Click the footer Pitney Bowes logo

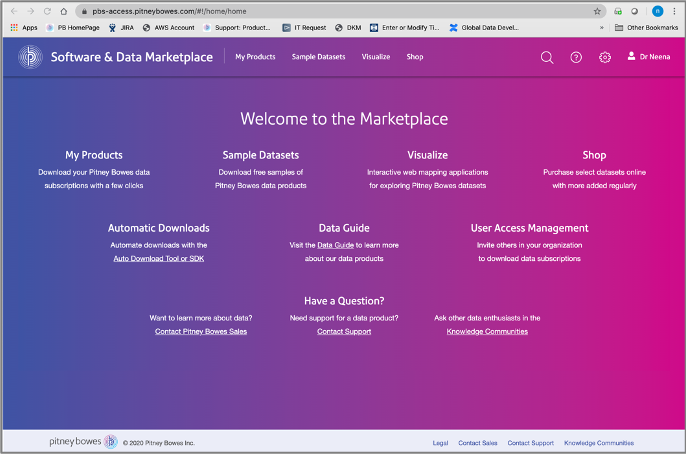(83, 442)
